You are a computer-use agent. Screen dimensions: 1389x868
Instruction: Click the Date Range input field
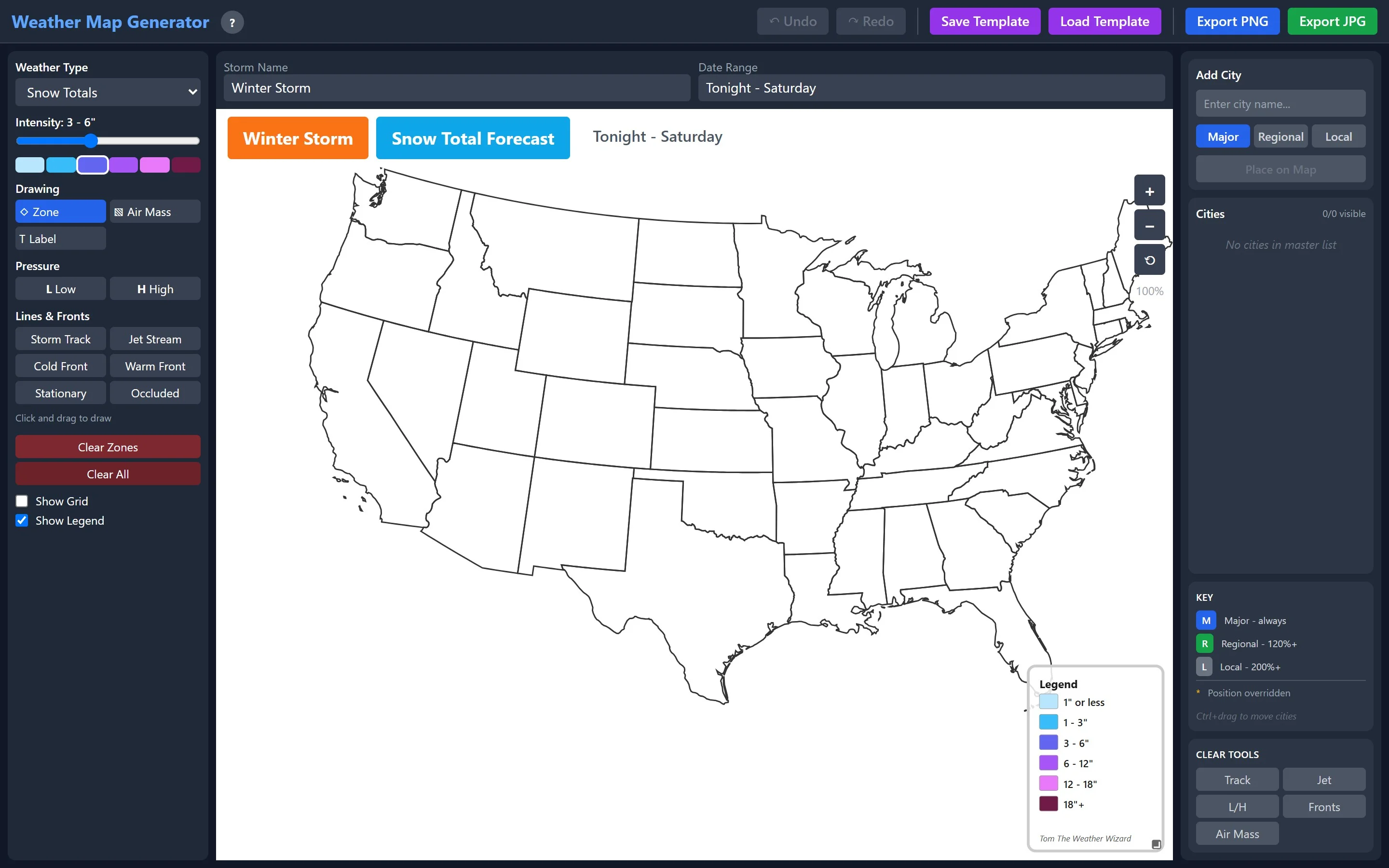coord(931,88)
